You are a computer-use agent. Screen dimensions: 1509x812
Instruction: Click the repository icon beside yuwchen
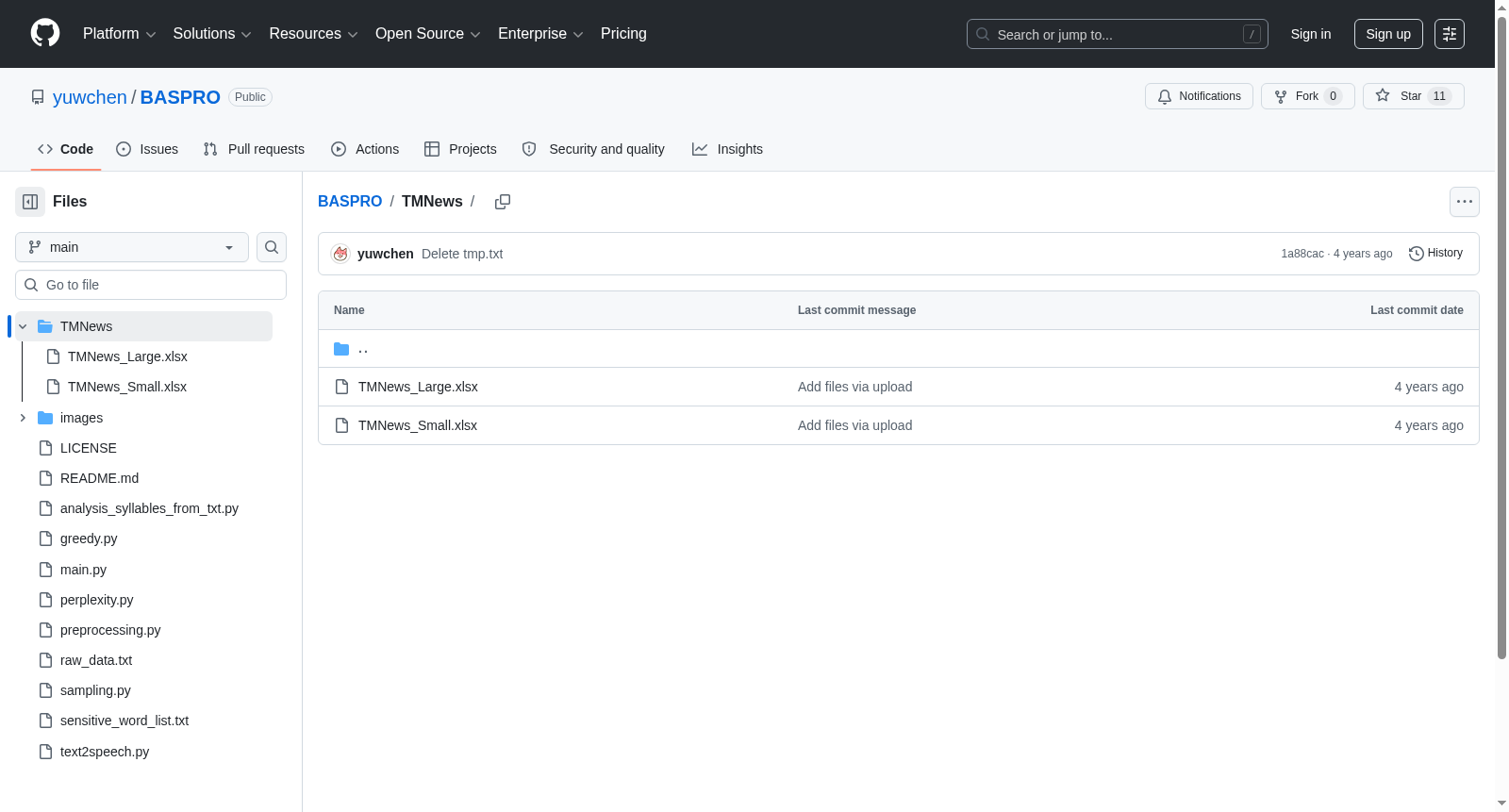tap(38, 97)
